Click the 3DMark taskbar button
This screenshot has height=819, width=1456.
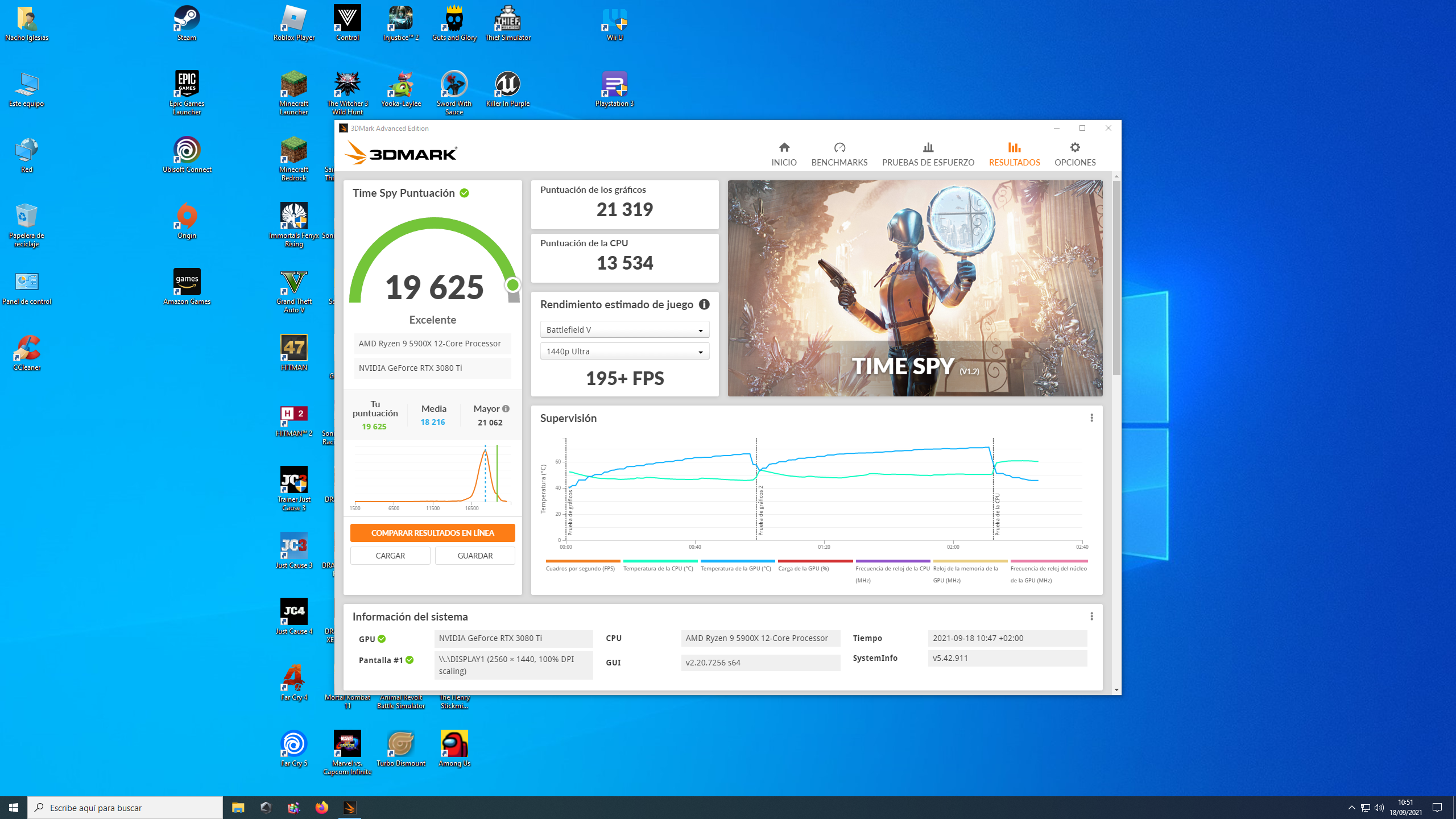(349, 808)
